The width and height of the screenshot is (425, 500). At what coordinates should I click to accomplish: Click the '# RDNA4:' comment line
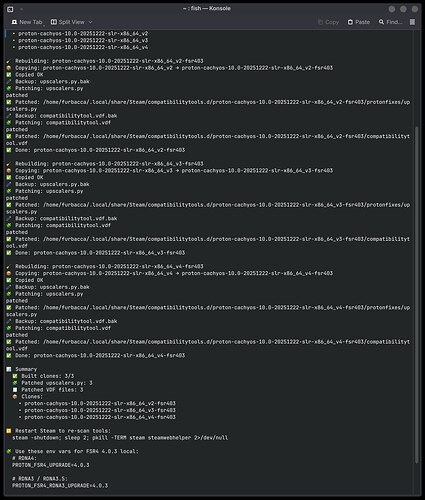(x=25, y=458)
